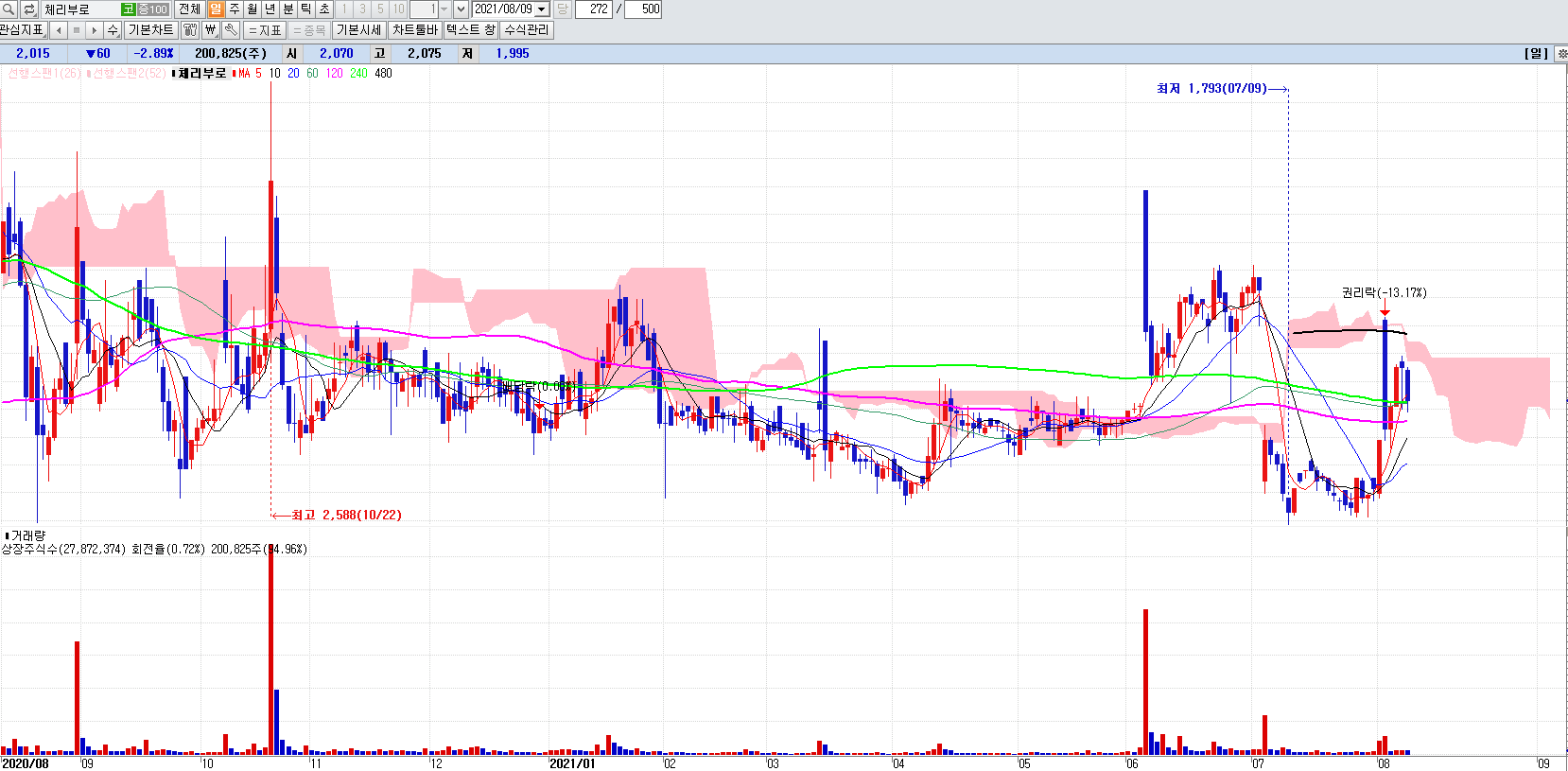This screenshot has width=1568, height=771.
Task: Click the 2021/01 date axis label
Action: tap(572, 763)
